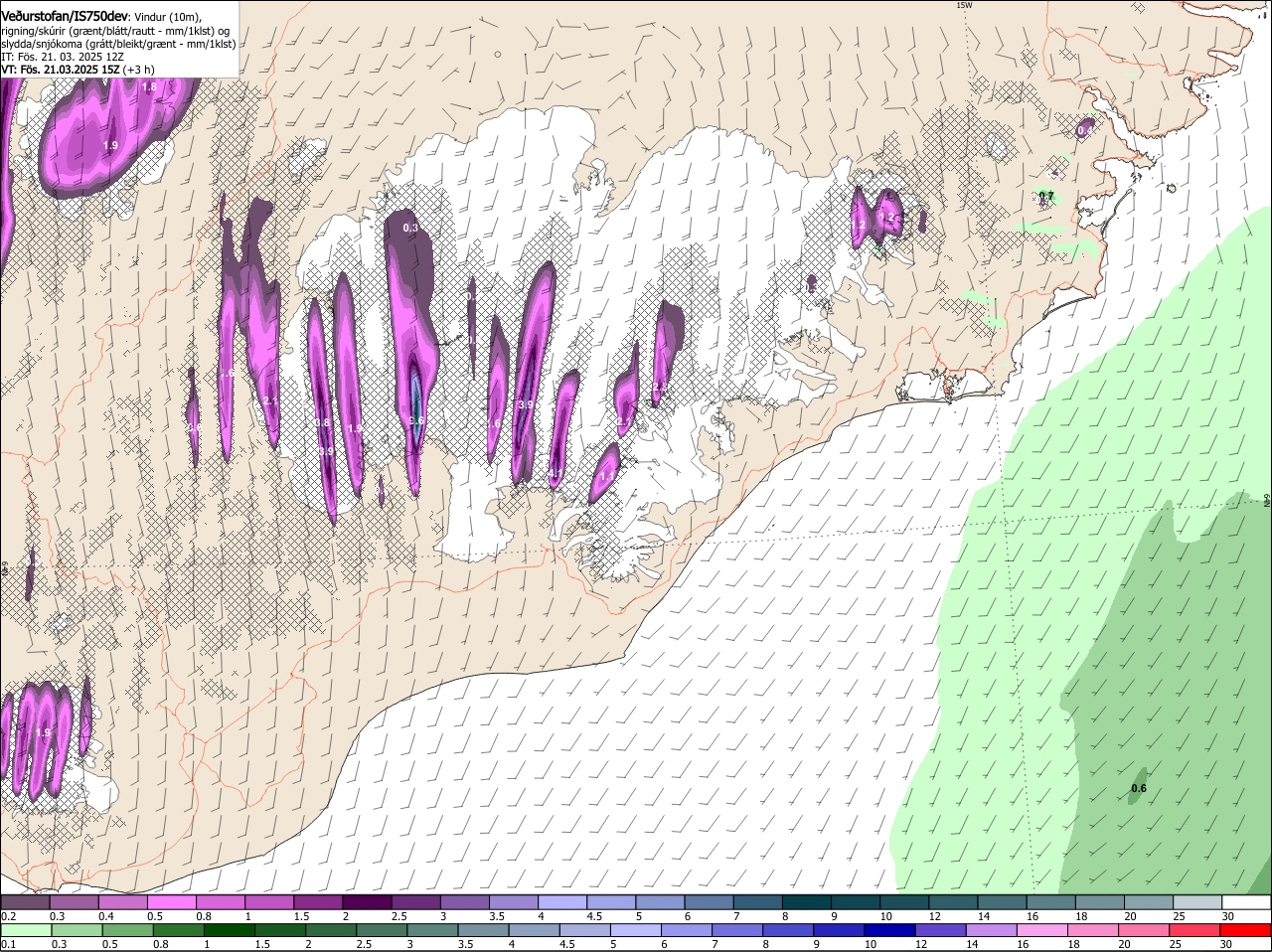Click the medium green 0.5 rain legend swatch

coord(127,930)
